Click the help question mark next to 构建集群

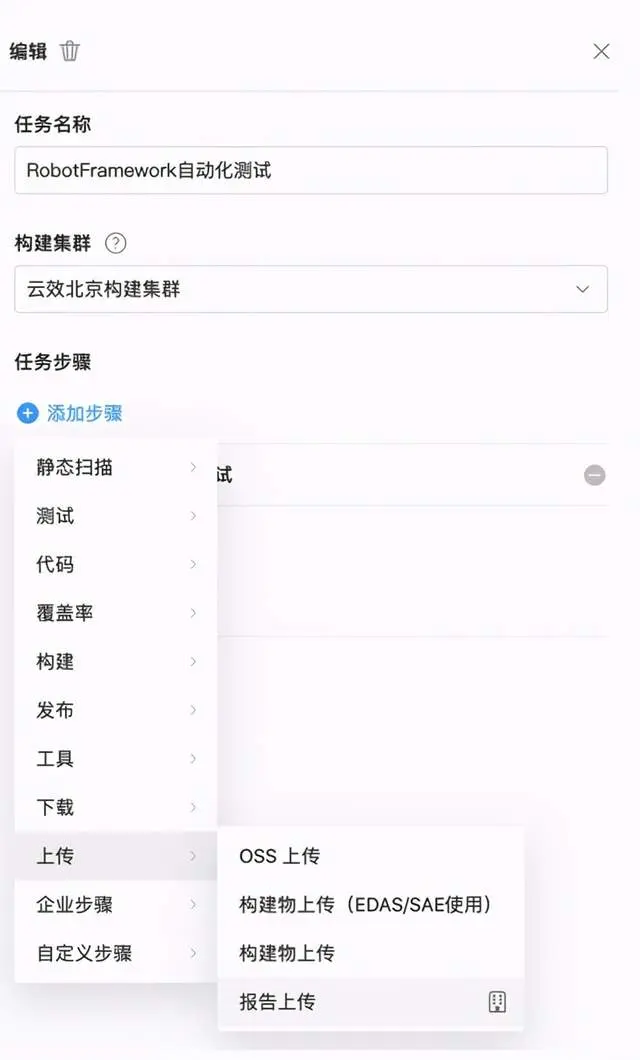(116, 243)
